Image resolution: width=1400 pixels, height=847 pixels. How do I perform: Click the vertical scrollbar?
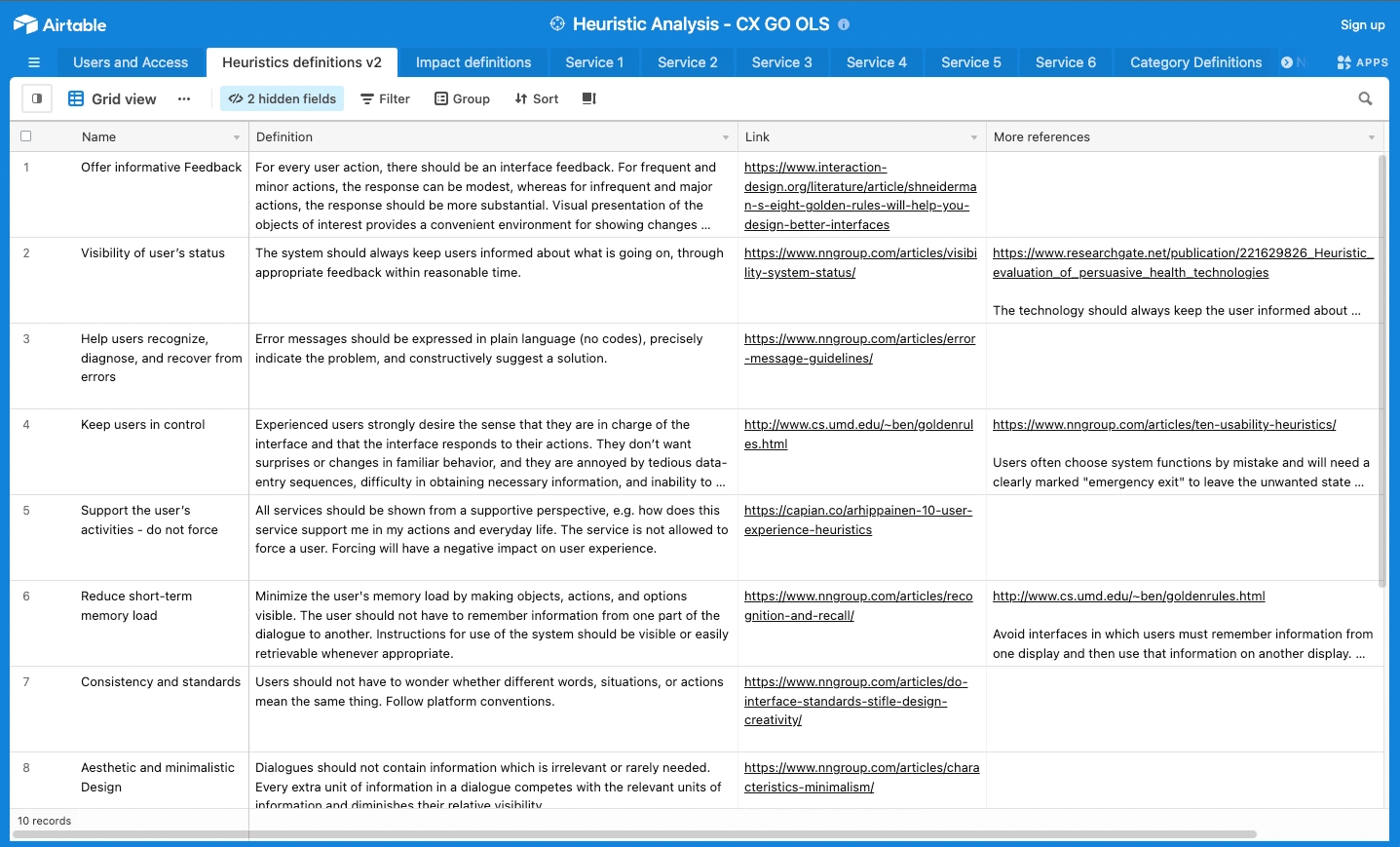(x=1382, y=370)
